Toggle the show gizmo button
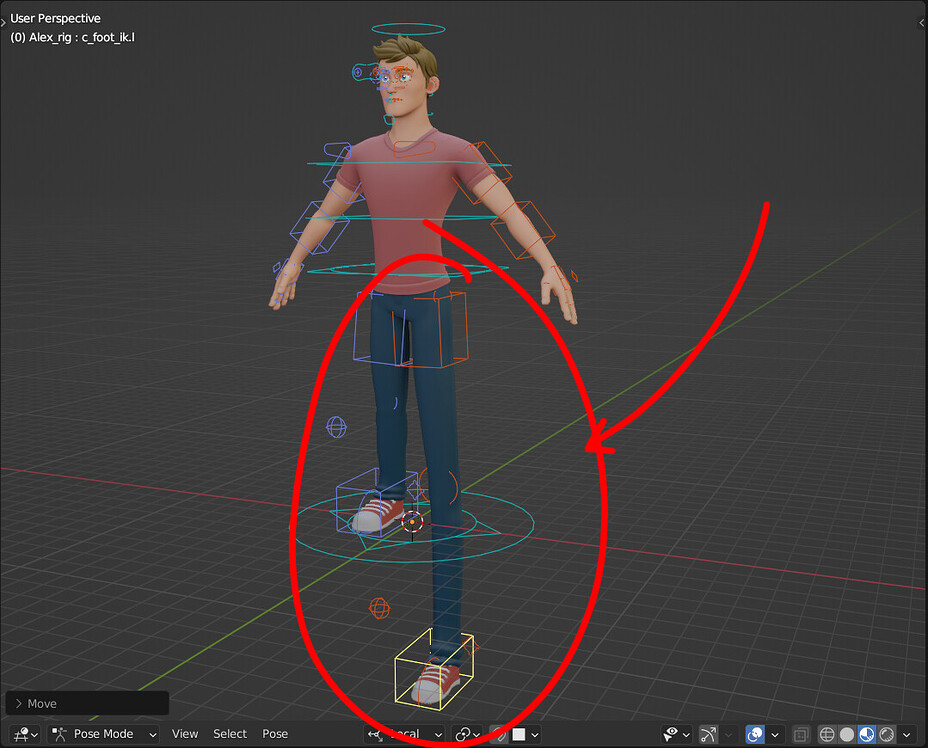The image size is (928, 748). [x=708, y=734]
